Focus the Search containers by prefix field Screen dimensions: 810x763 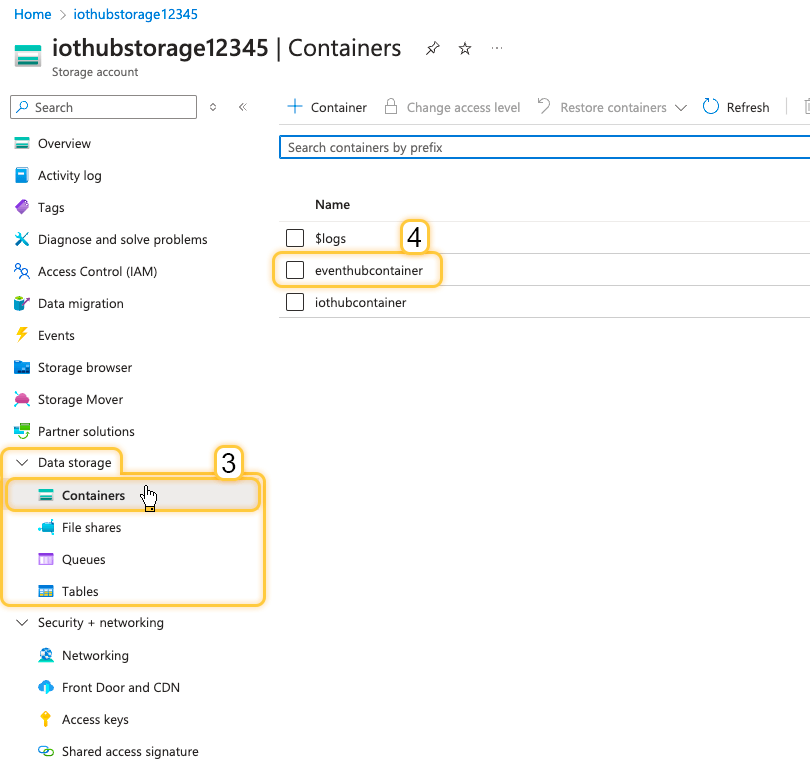(x=540, y=147)
